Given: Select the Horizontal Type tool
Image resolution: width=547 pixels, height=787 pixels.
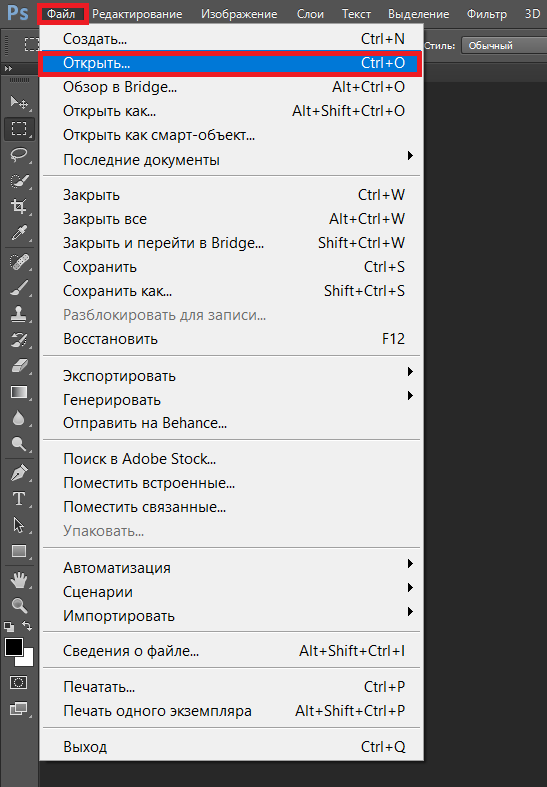Looking at the screenshot, I should click(19, 498).
